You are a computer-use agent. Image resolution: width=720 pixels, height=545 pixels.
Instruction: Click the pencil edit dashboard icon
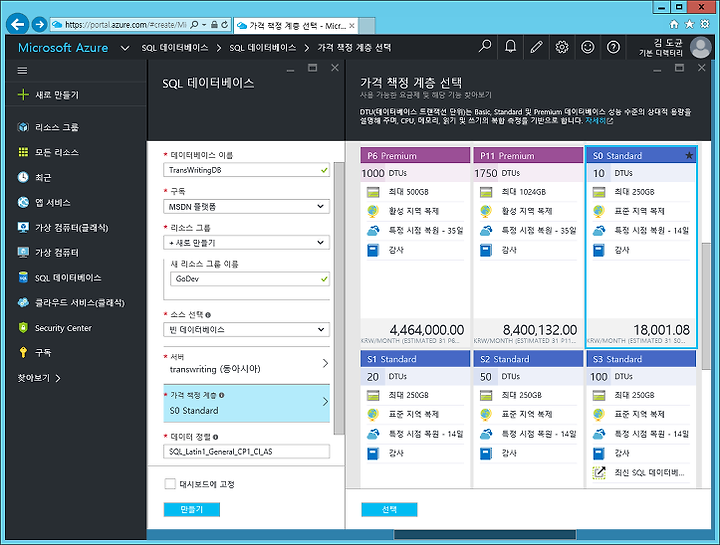tap(536, 47)
